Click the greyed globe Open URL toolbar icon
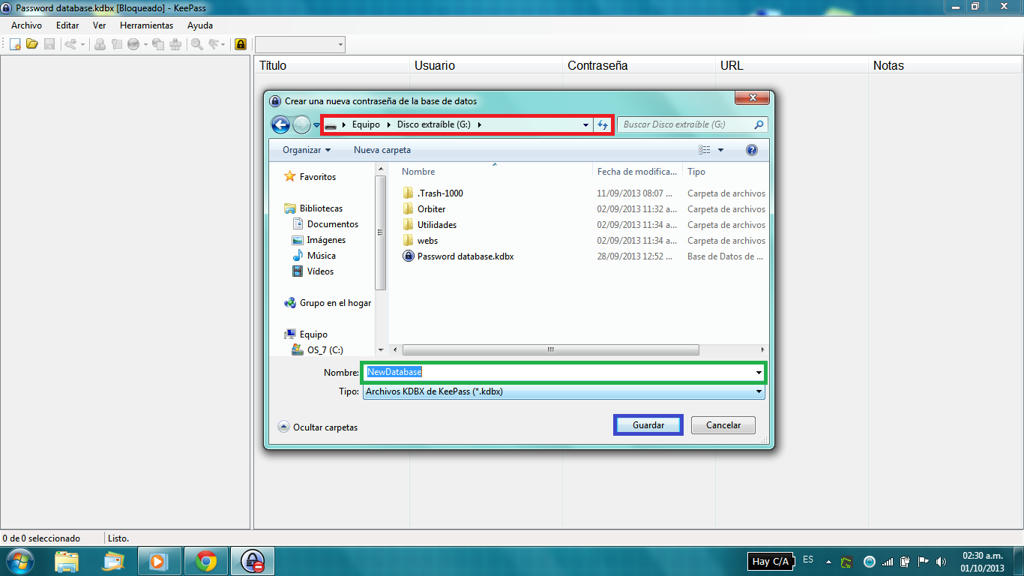The height and width of the screenshot is (576, 1024). 133,44
